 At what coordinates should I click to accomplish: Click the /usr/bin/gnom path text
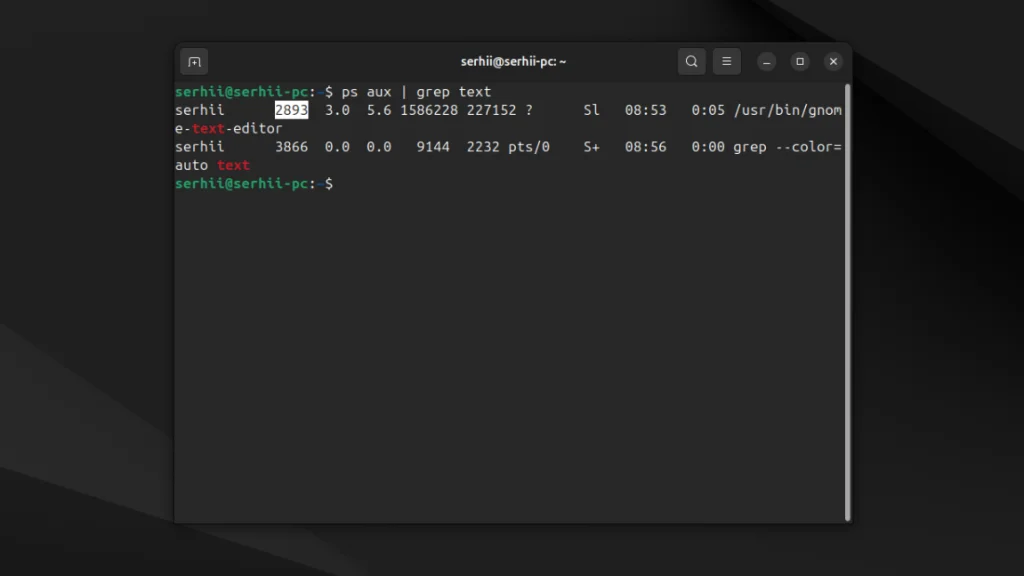[x=788, y=110]
